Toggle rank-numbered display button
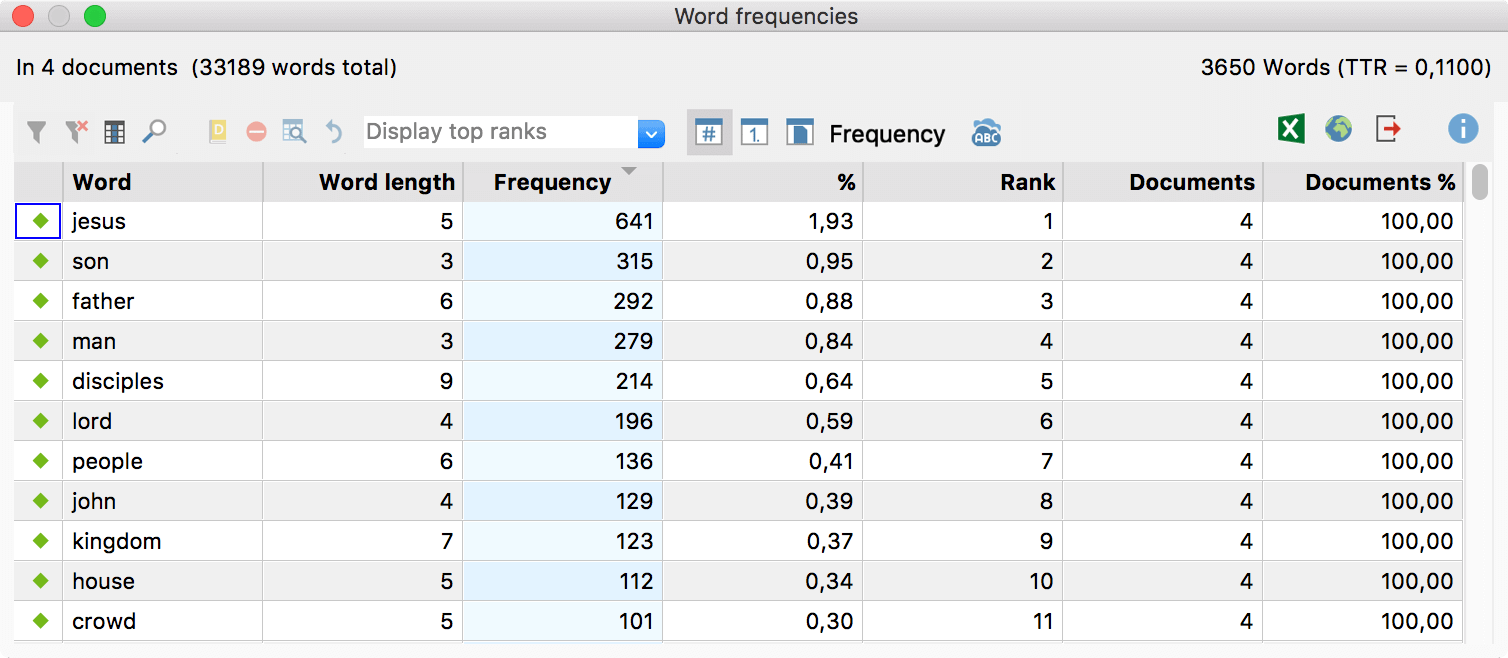The height and width of the screenshot is (658, 1508). (754, 133)
